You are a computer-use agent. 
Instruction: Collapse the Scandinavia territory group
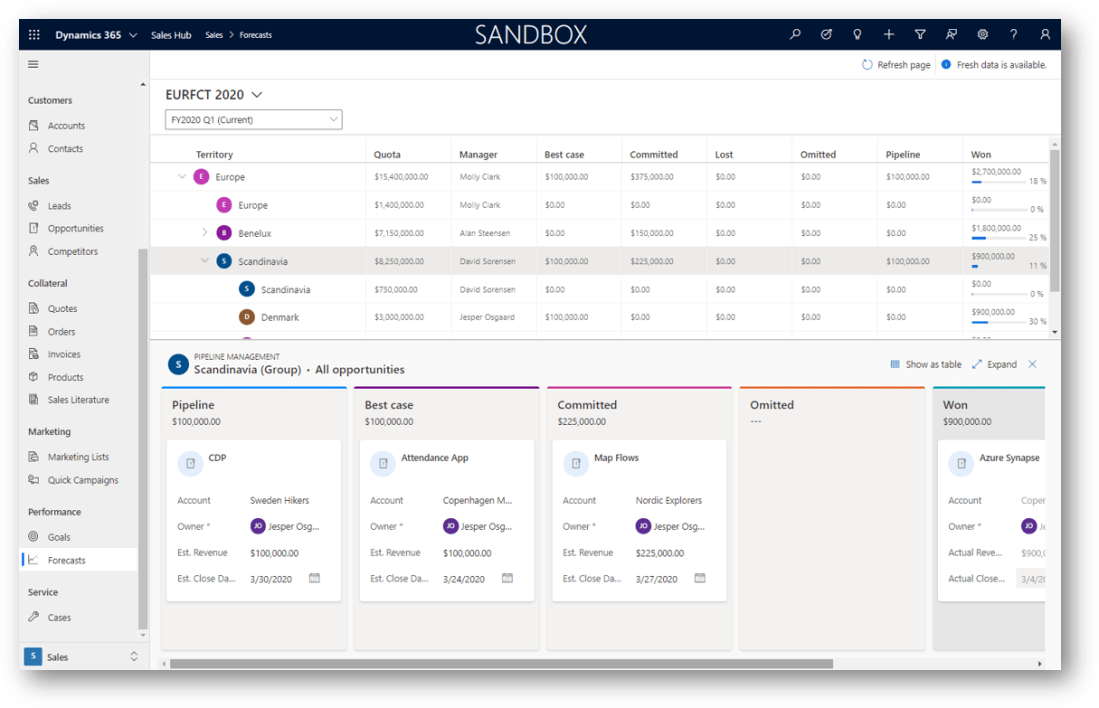pos(204,261)
